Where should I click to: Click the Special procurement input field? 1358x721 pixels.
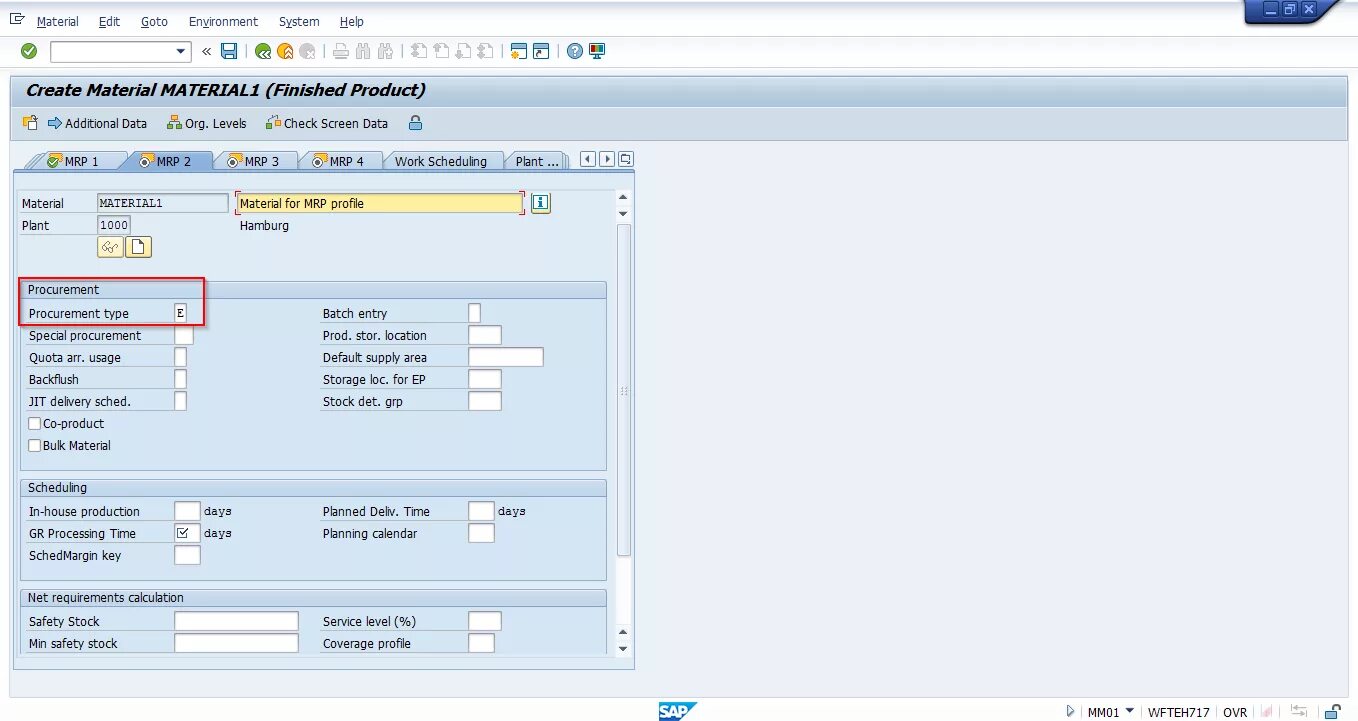(x=184, y=335)
